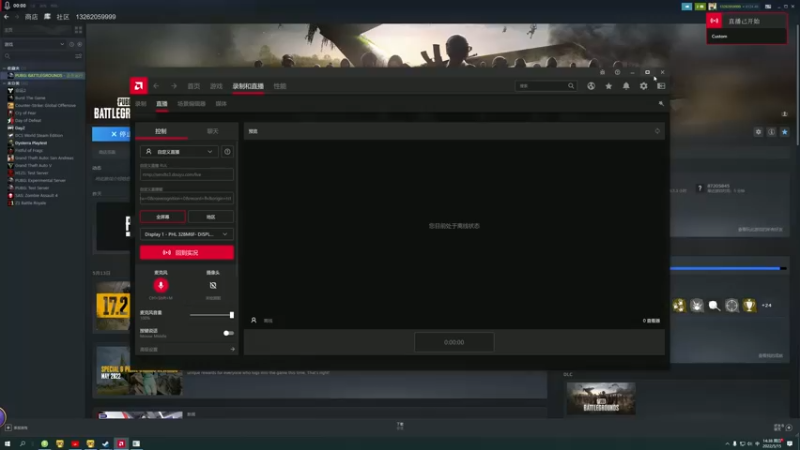Click the AMD logo home icon
Image resolution: width=800 pixels, height=450 pixels.
pos(138,86)
